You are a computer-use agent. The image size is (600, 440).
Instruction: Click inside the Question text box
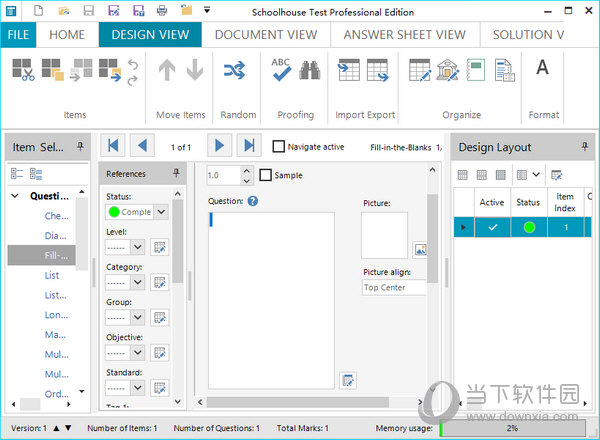pos(271,300)
